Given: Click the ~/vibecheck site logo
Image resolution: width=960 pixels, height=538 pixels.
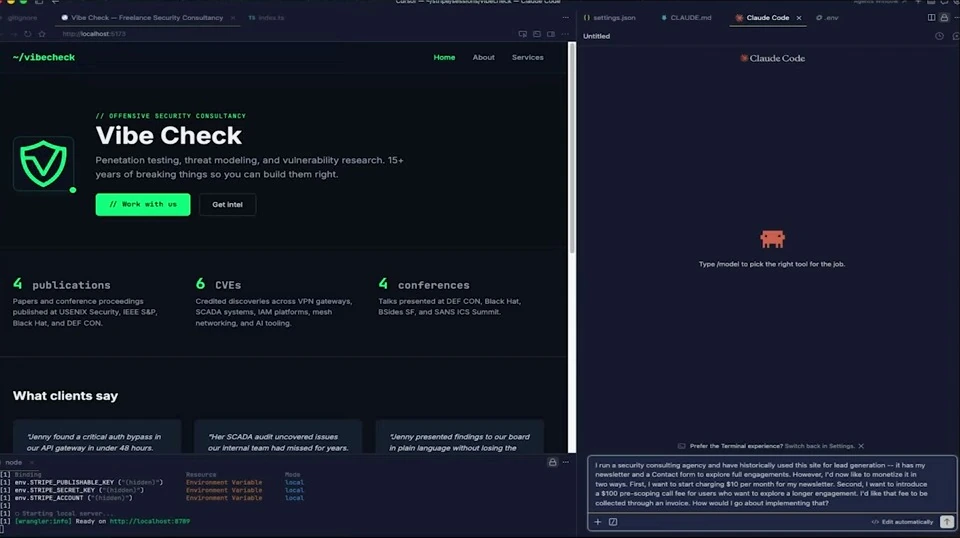Looking at the screenshot, I should click(x=43, y=57).
